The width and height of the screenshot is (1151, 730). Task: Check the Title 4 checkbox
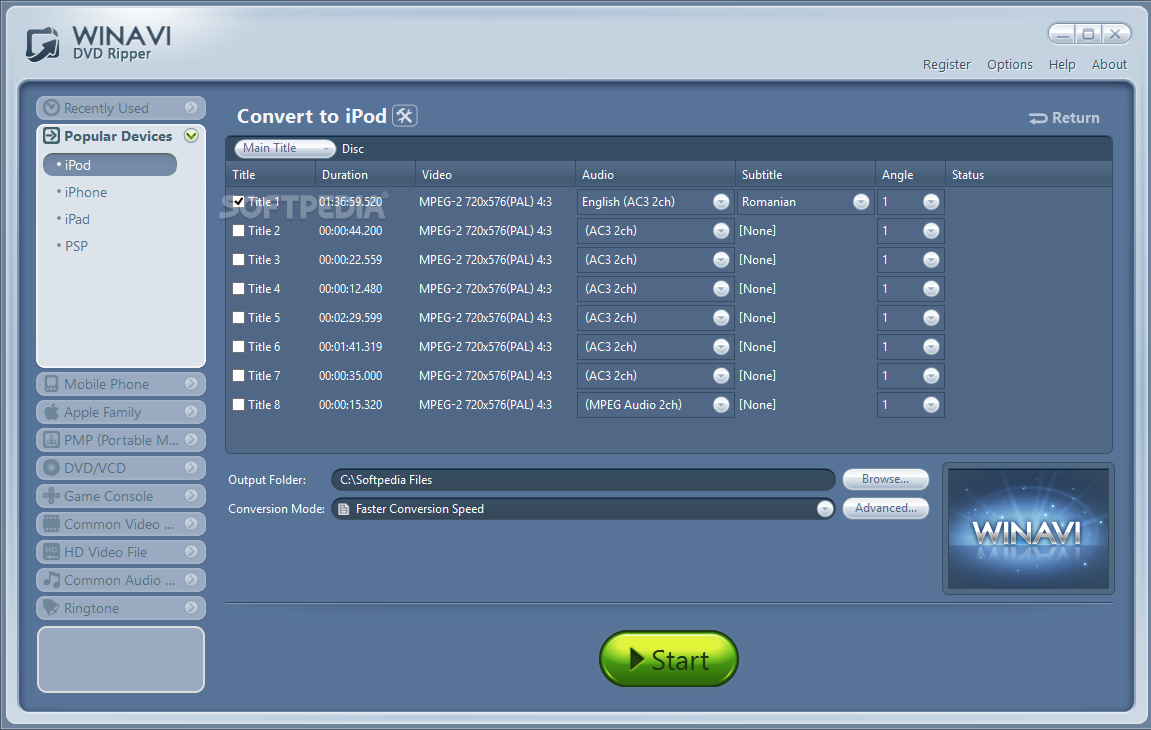(x=239, y=289)
